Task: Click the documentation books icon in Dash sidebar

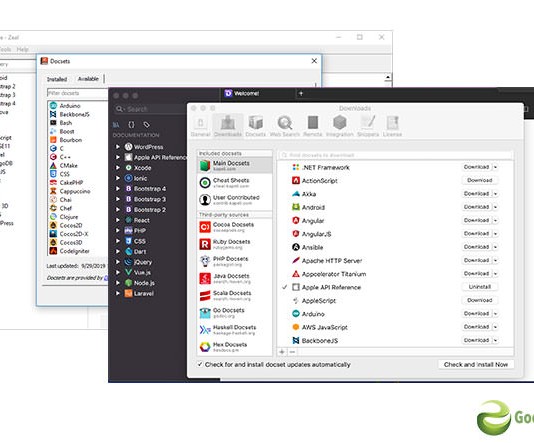Action: click(116, 125)
